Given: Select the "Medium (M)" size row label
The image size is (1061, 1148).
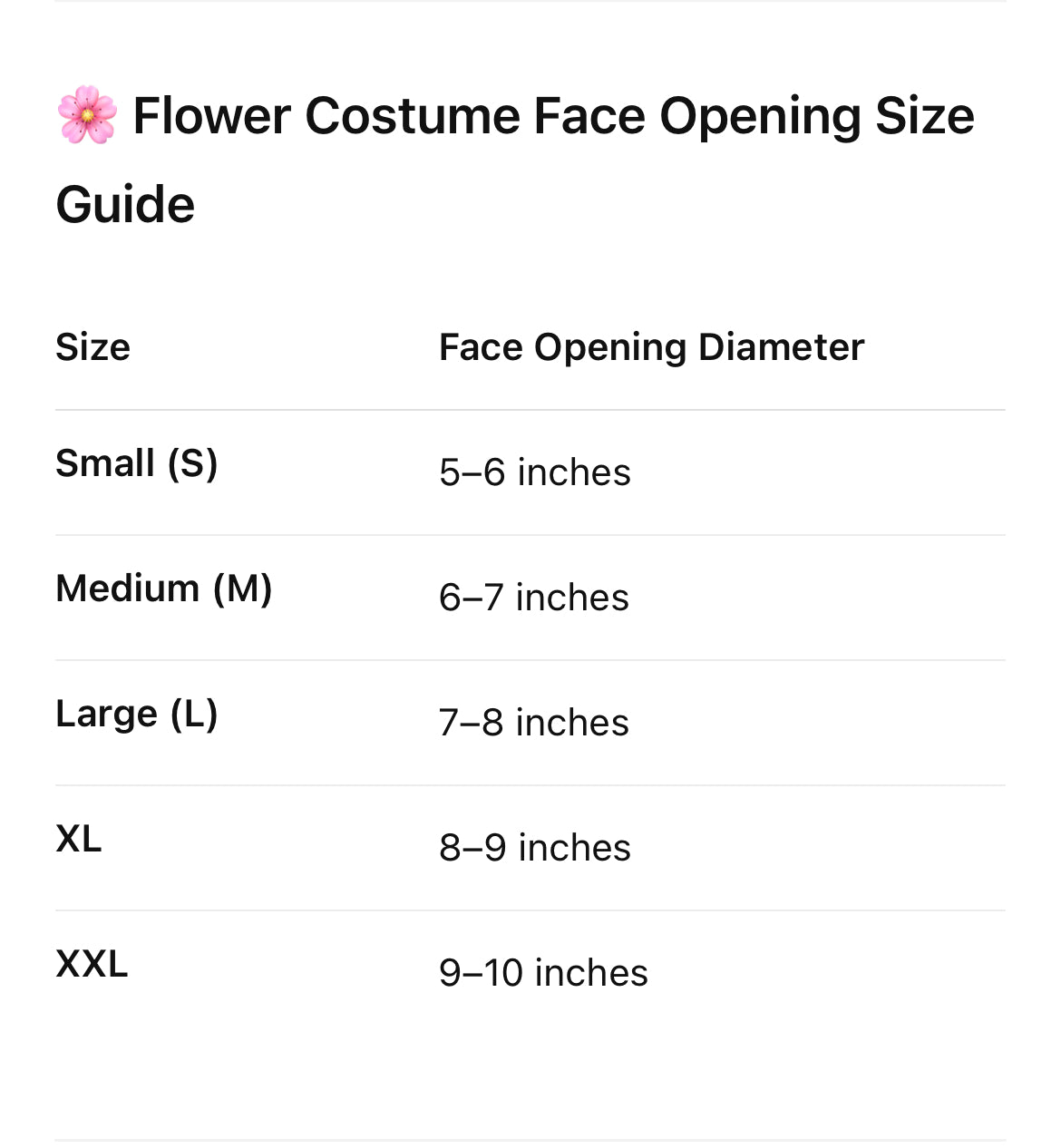Looking at the screenshot, I should pos(163,589).
